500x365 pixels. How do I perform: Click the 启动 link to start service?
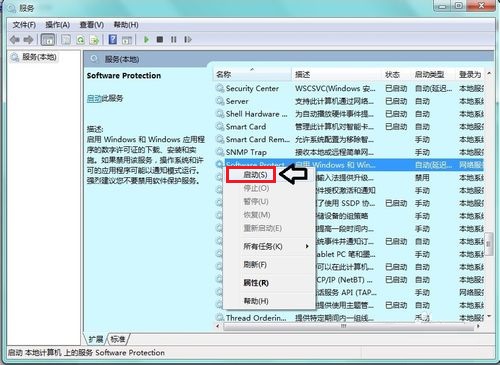[94, 98]
